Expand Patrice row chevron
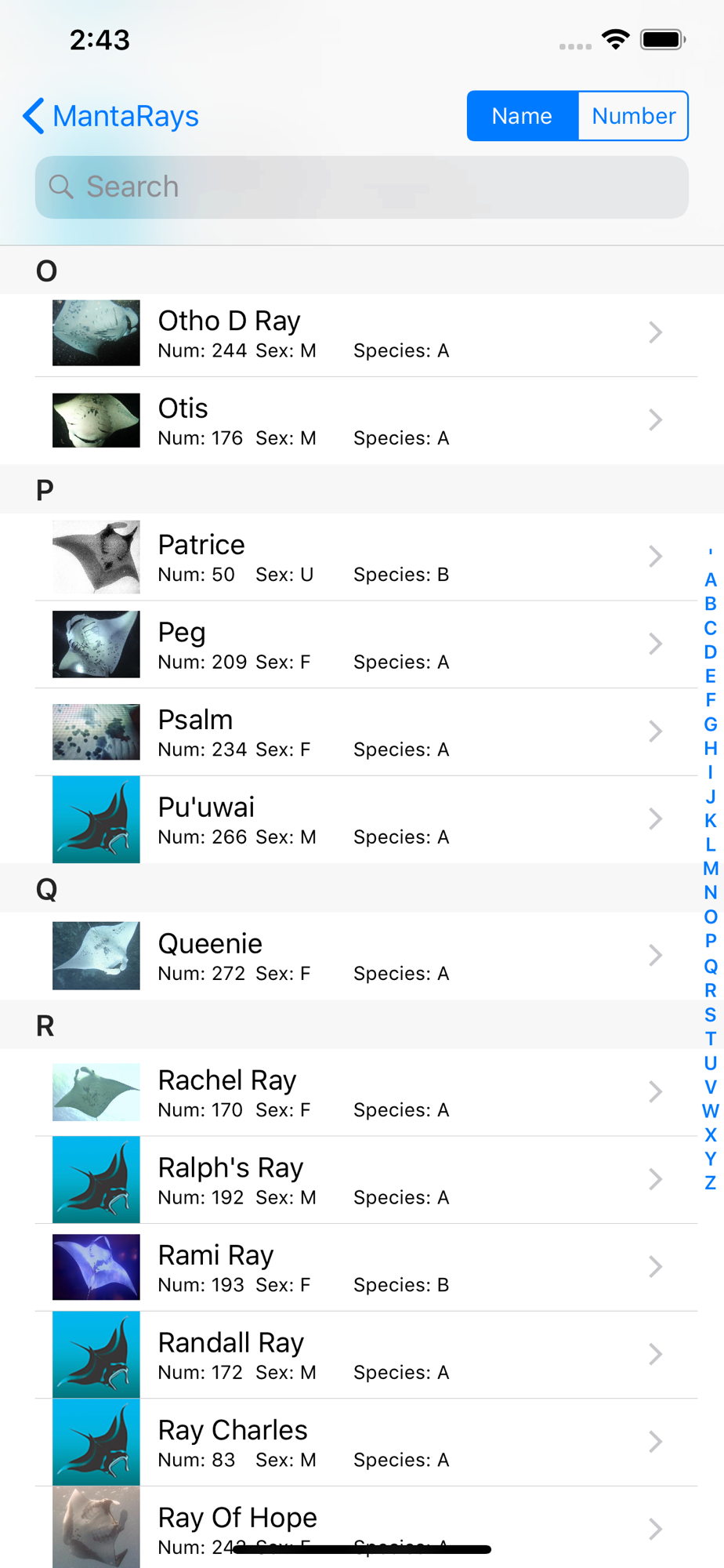Viewport: 724px width, 1568px height. click(656, 557)
